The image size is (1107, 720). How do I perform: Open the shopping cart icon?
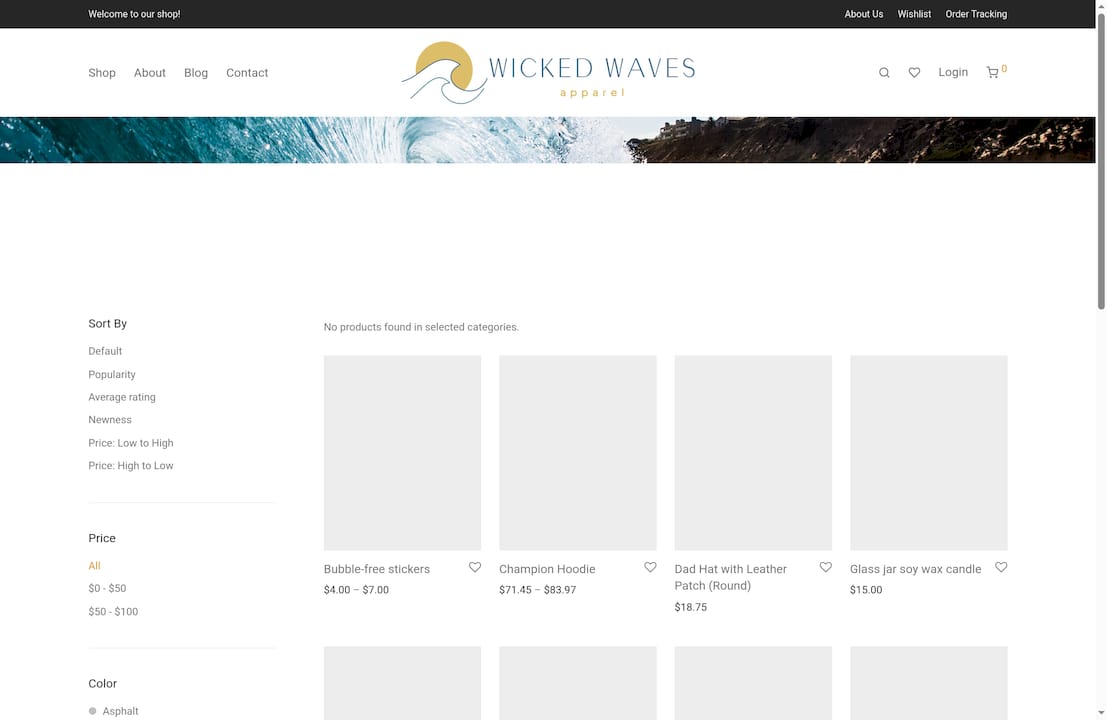pyautogui.click(x=992, y=73)
